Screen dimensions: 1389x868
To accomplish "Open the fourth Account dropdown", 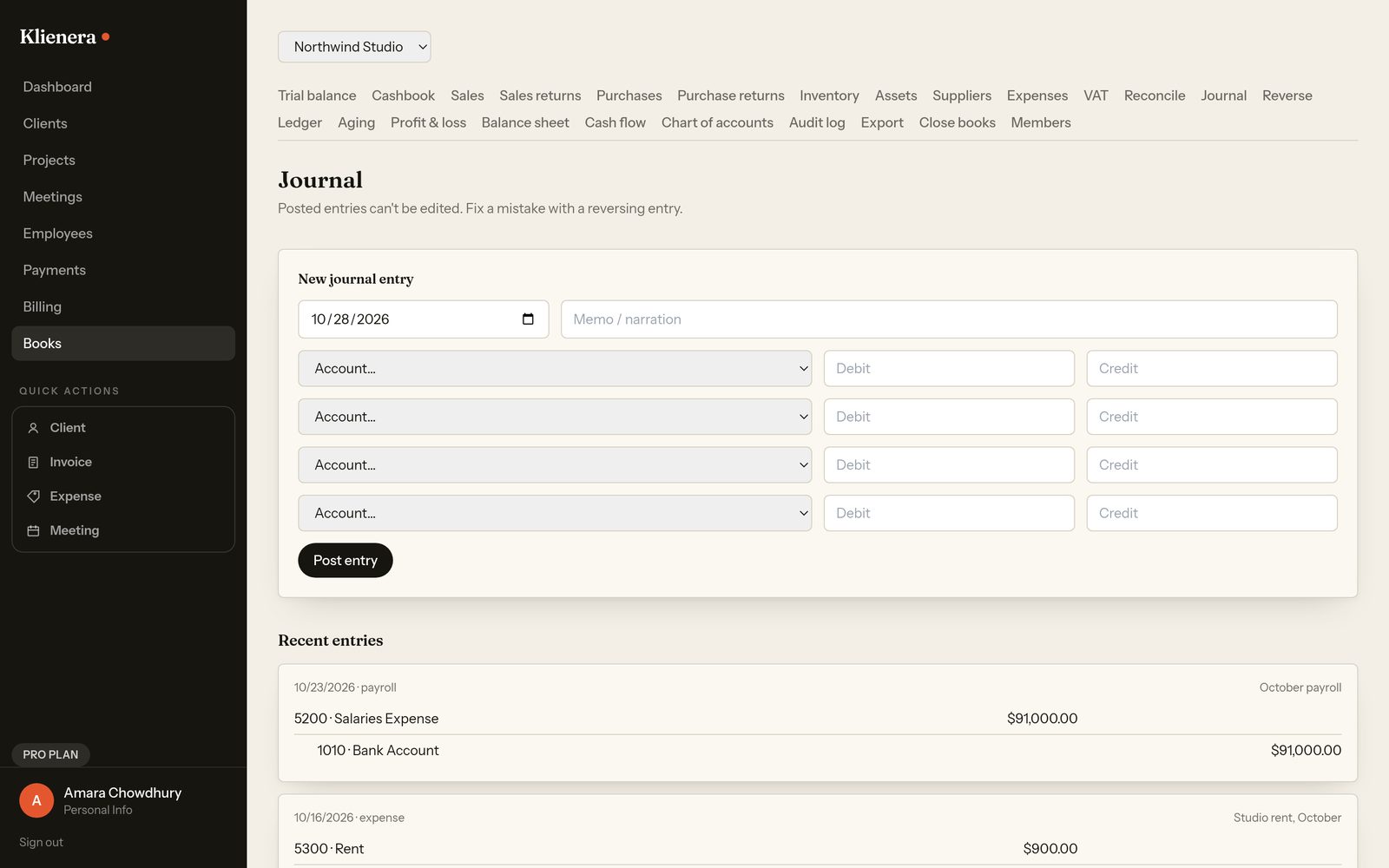I will click(x=555, y=513).
